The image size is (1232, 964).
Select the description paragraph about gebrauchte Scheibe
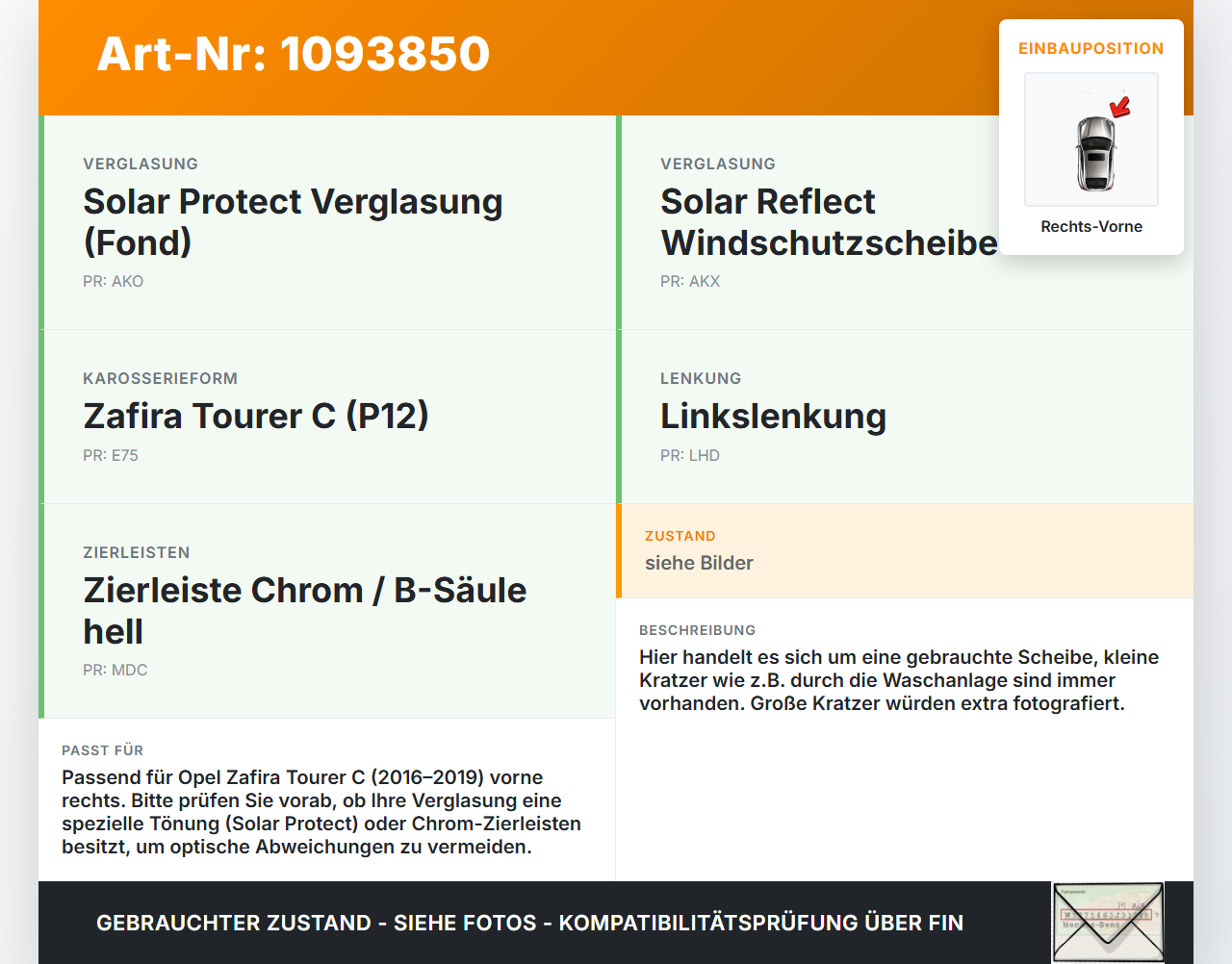coord(899,680)
